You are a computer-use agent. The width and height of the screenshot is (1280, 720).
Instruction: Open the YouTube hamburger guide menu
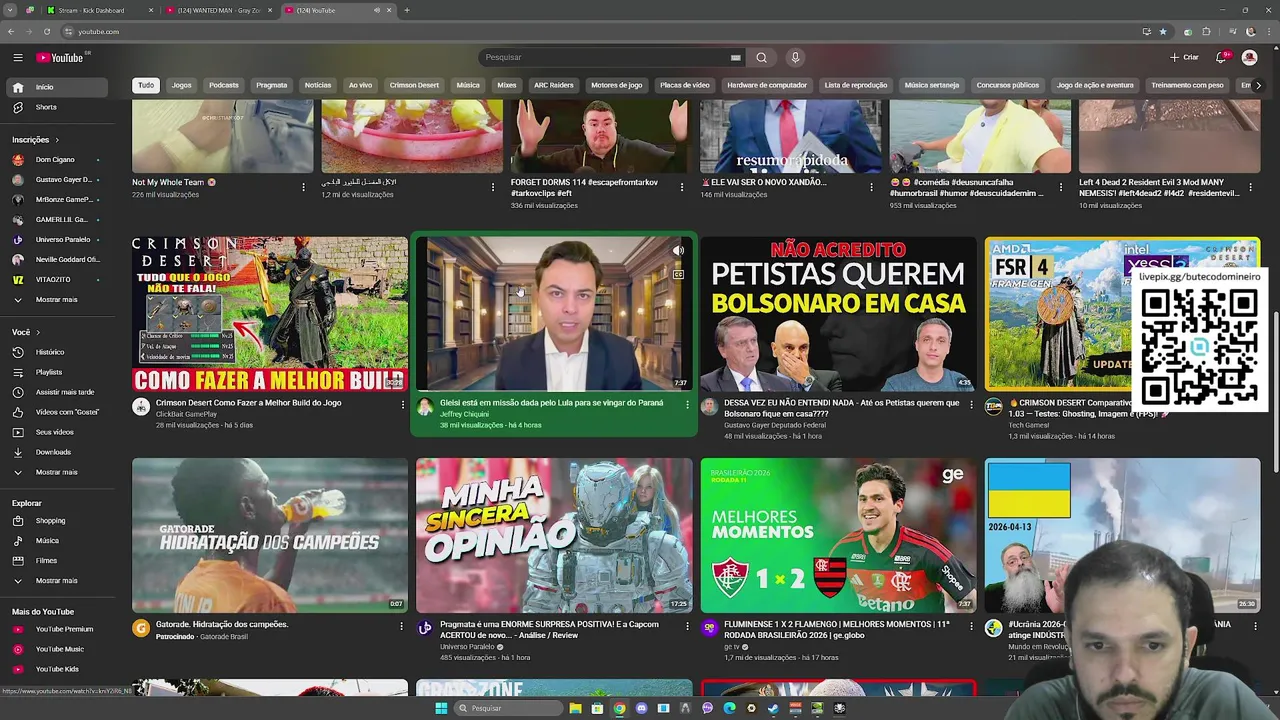pyautogui.click(x=17, y=58)
